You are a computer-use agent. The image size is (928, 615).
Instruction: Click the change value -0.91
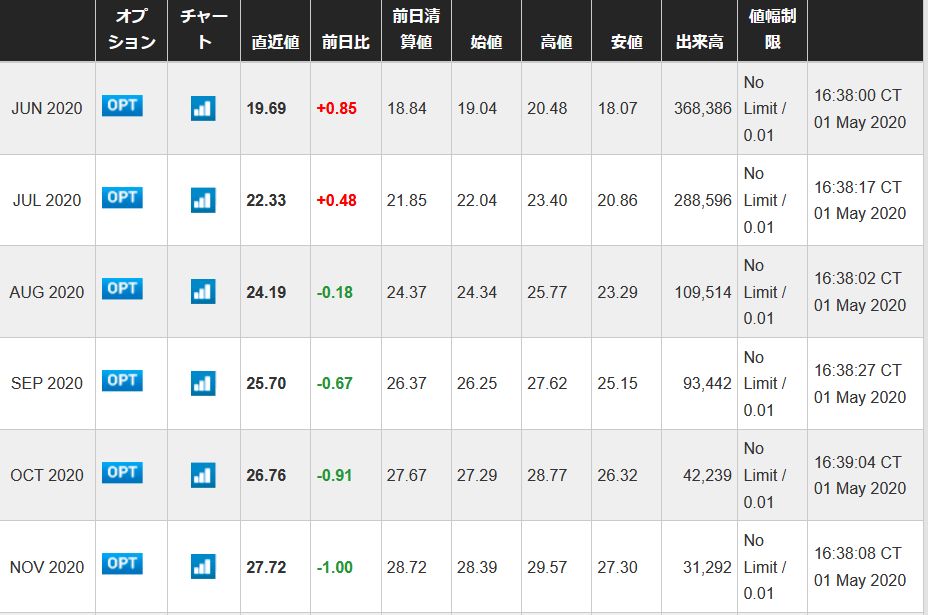(x=334, y=475)
